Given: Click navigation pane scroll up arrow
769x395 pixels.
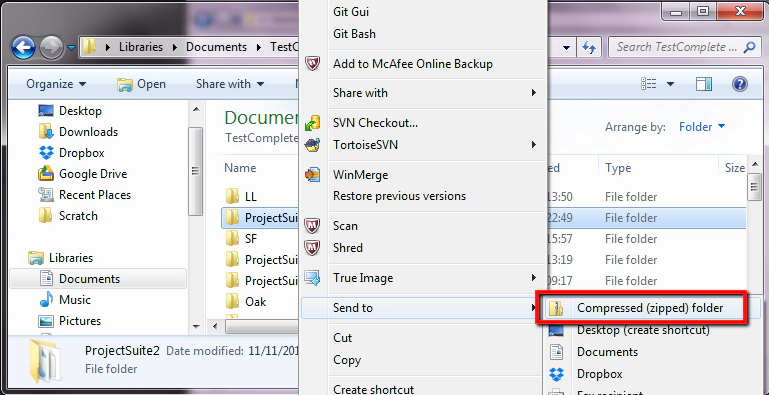Looking at the screenshot, I should click(x=196, y=109).
